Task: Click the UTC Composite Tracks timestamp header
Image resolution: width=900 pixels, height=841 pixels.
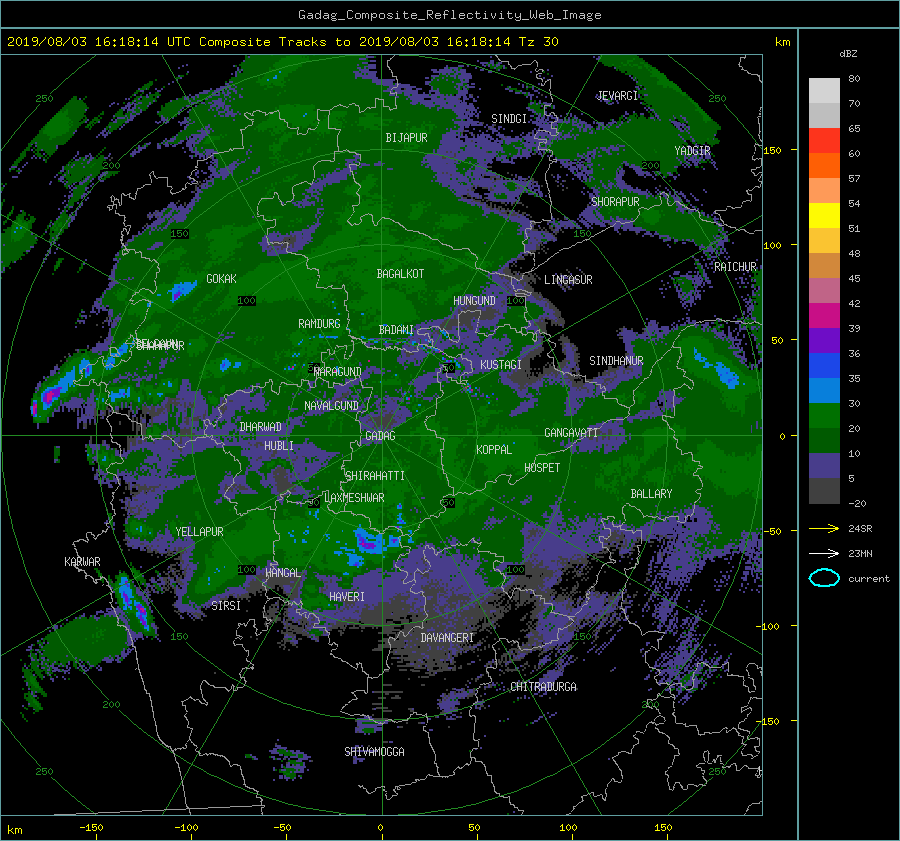Action: coord(282,42)
